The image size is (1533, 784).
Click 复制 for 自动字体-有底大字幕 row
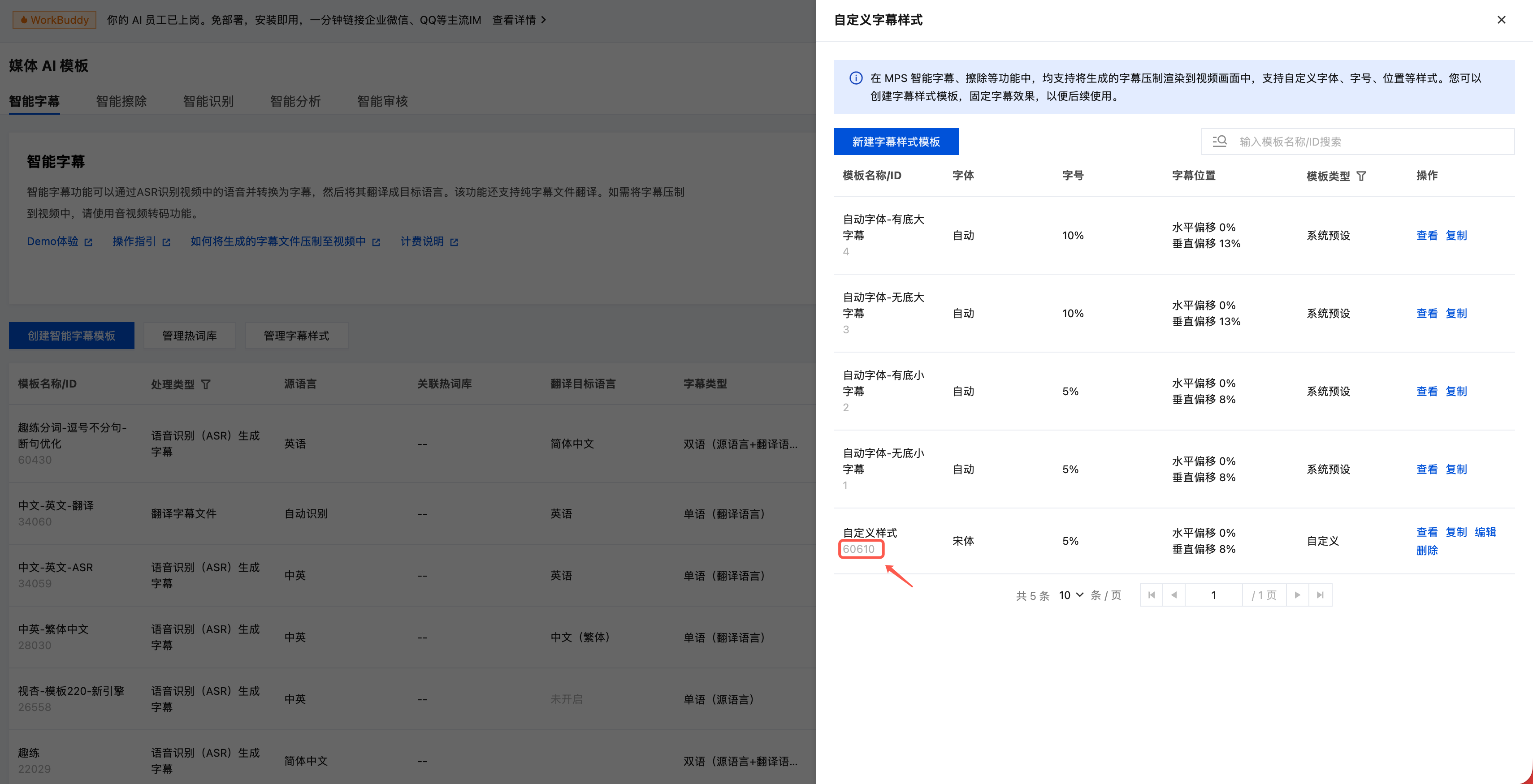(x=1455, y=236)
